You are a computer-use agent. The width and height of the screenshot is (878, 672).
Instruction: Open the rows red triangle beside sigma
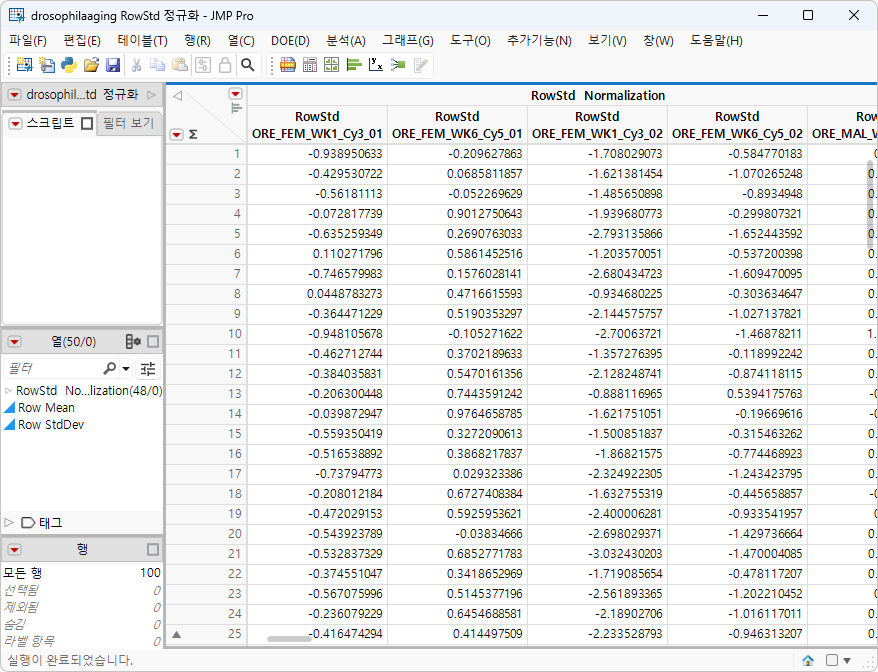coord(176,134)
